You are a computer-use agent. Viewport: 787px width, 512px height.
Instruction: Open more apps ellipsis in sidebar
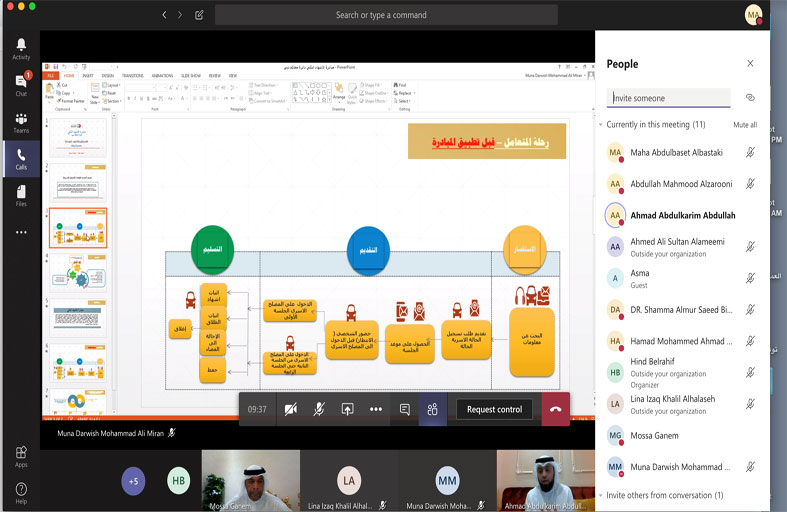21,232
